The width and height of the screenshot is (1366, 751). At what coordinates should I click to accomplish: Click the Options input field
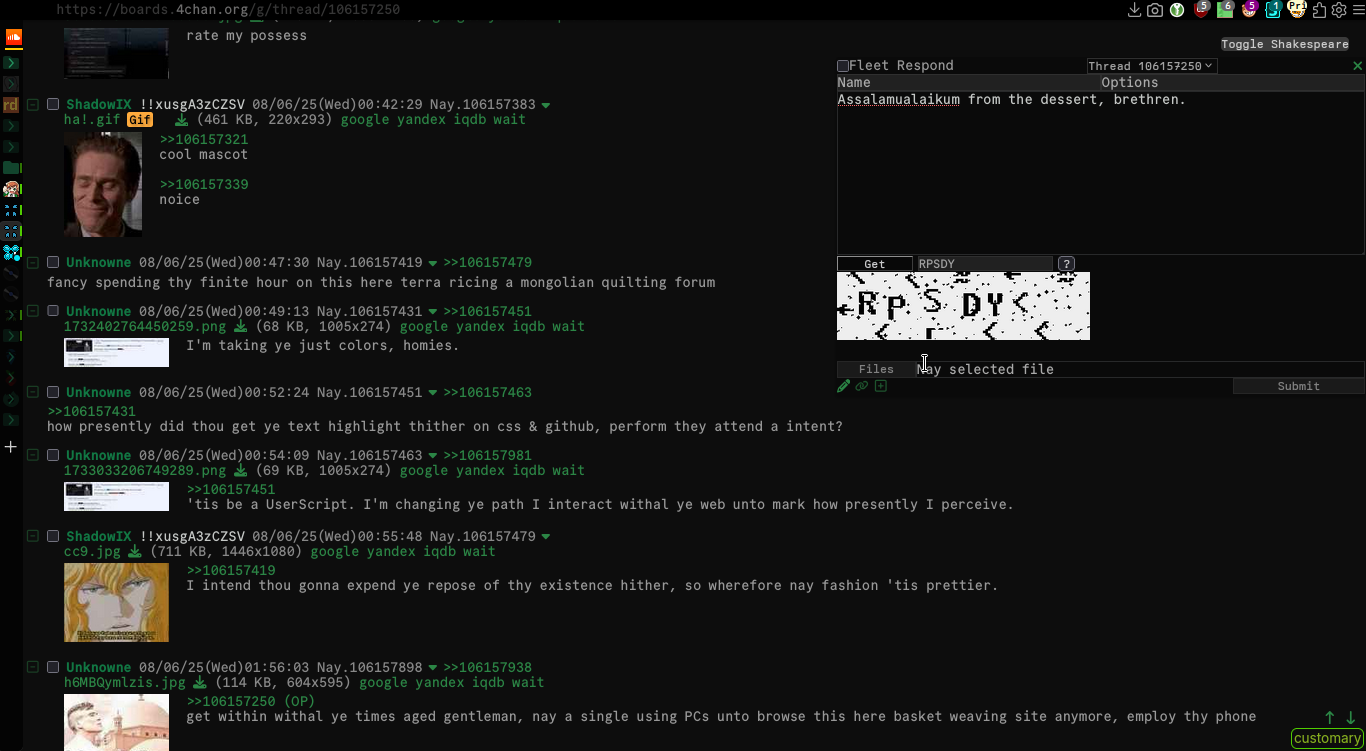click(1232, 83)
